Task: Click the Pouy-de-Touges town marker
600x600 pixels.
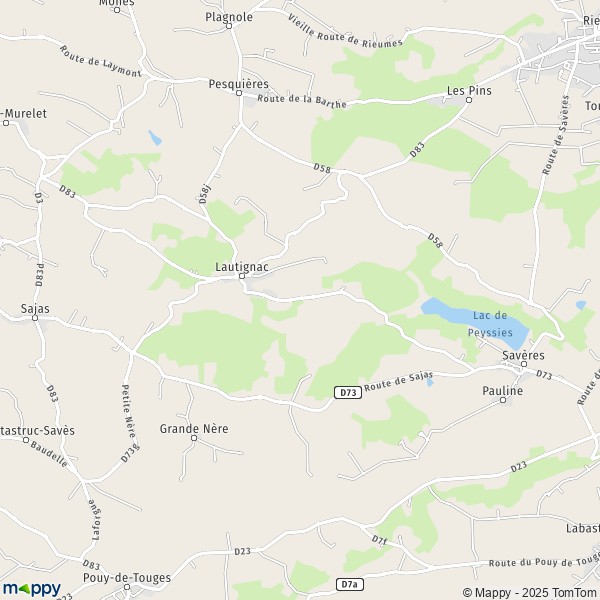Action: pos(127,587)
